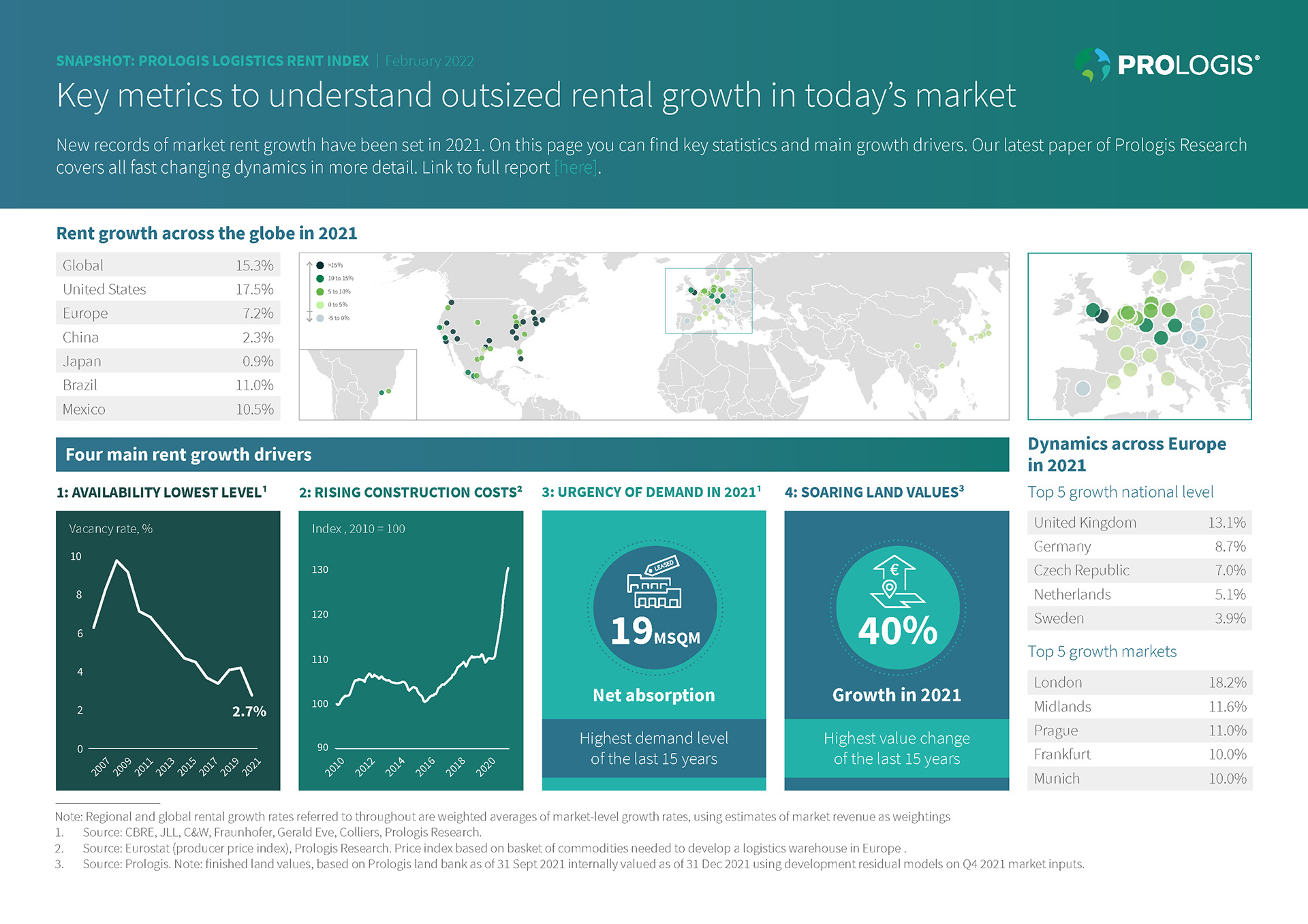Viewport: 1308px width, 924px height.
Task: Click the Four main rent growth drivers banner
Action: point(531,454)
